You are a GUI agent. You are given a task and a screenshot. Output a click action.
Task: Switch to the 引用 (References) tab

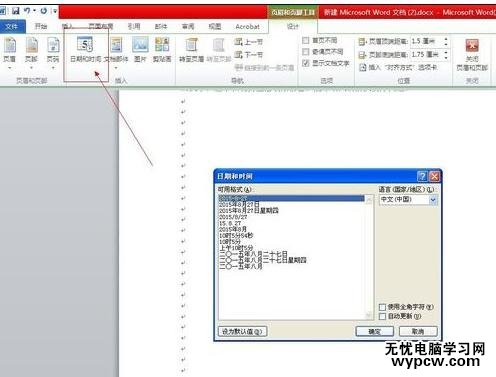pos(134,26)
